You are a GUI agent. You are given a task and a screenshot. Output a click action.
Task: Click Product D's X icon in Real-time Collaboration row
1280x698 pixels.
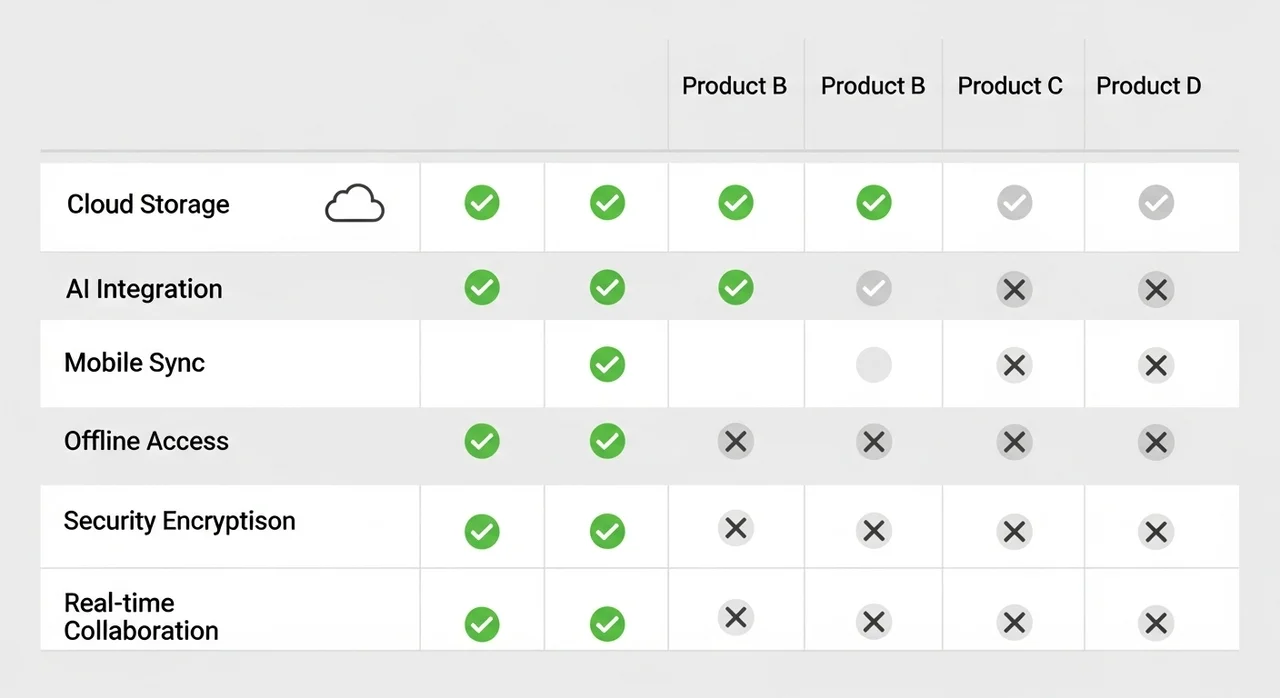[1156, 624]
